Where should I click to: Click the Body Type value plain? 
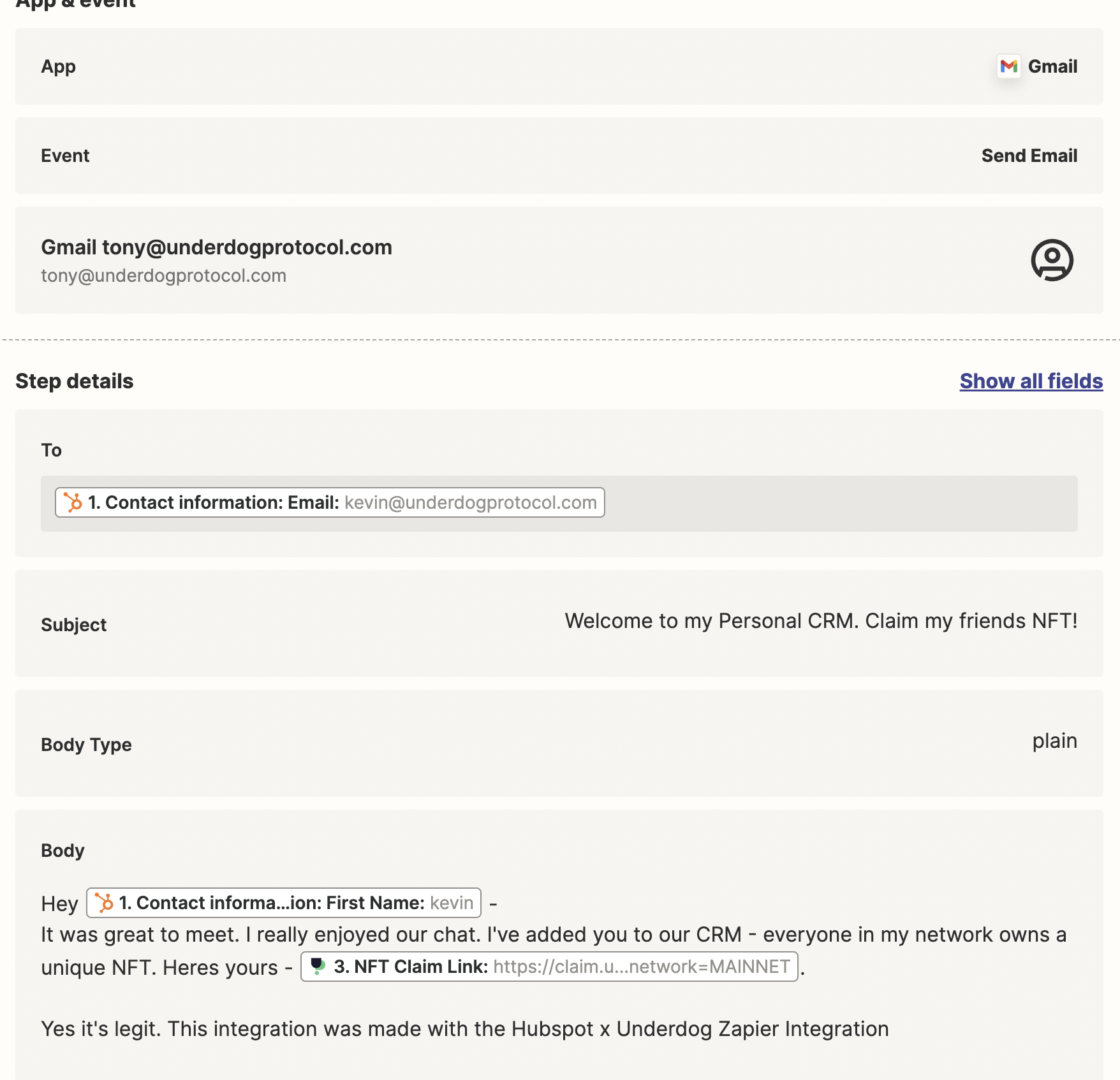pyautogui.click(x=1054, y=741)
